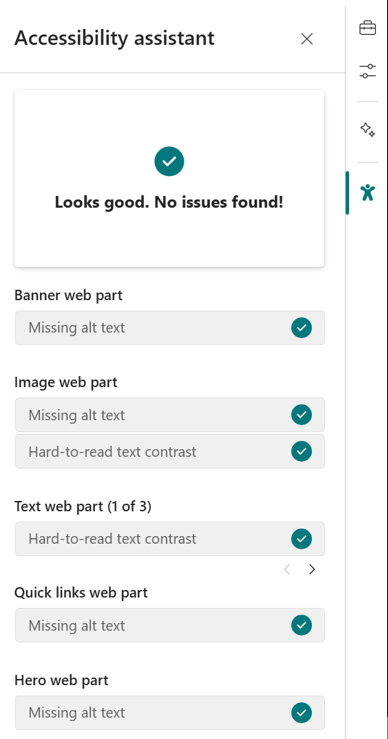Click the 'Looks good. No issues found!' card
This screenshot has height=739, width=388.
(x=169, y=179)
